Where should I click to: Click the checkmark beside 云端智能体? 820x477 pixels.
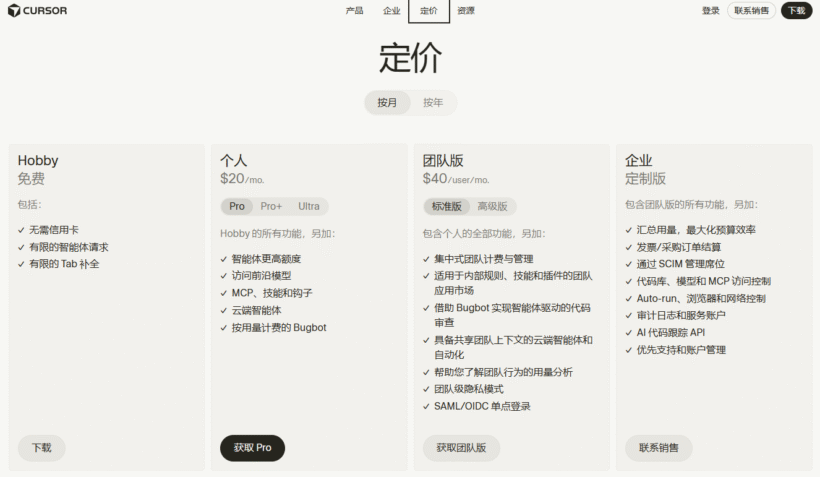pyautogui.click(x=224, y=311)
